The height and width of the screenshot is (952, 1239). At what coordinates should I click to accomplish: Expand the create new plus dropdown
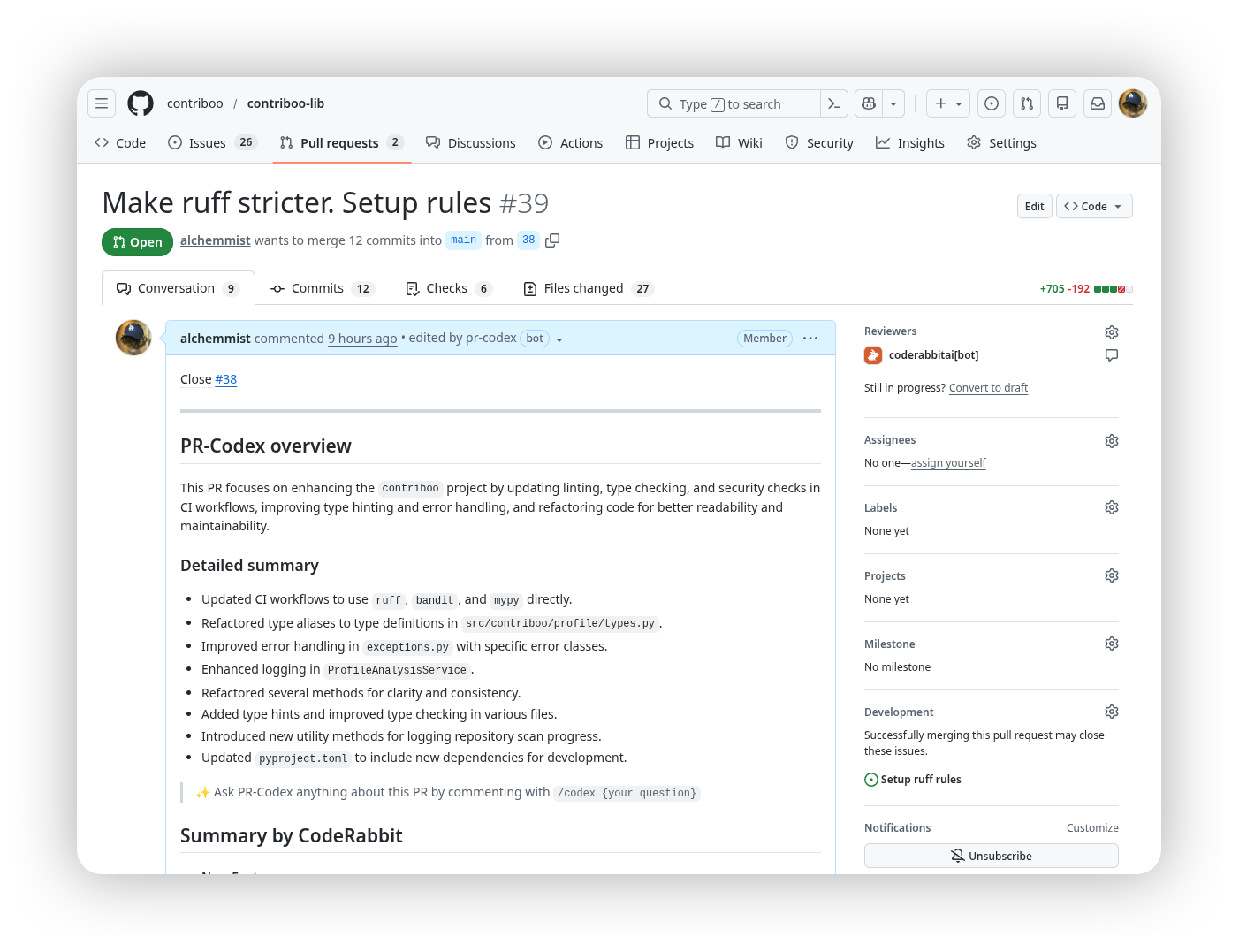[948, 103]
